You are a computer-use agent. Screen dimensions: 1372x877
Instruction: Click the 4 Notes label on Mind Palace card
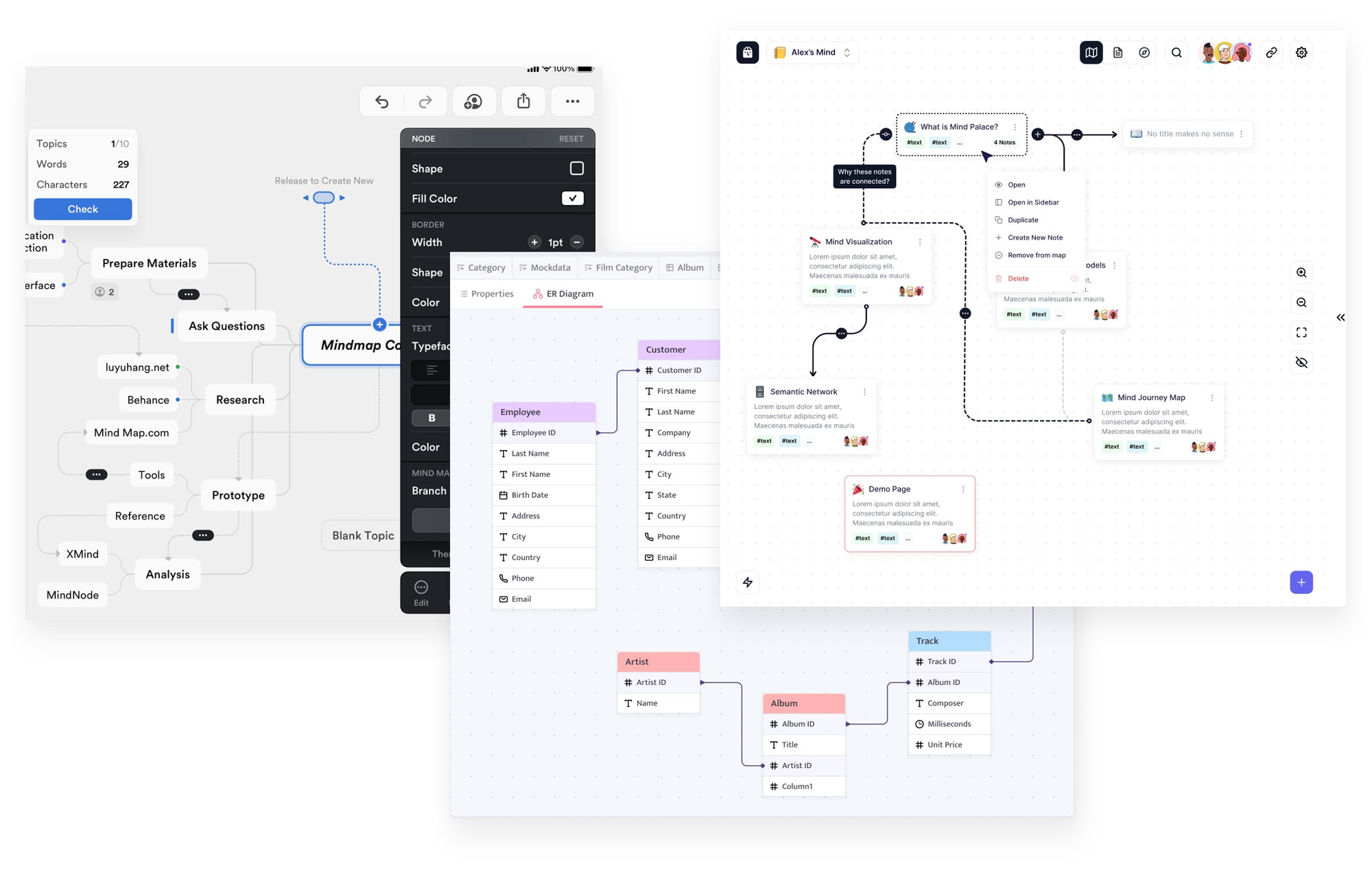coord(1004,143)
